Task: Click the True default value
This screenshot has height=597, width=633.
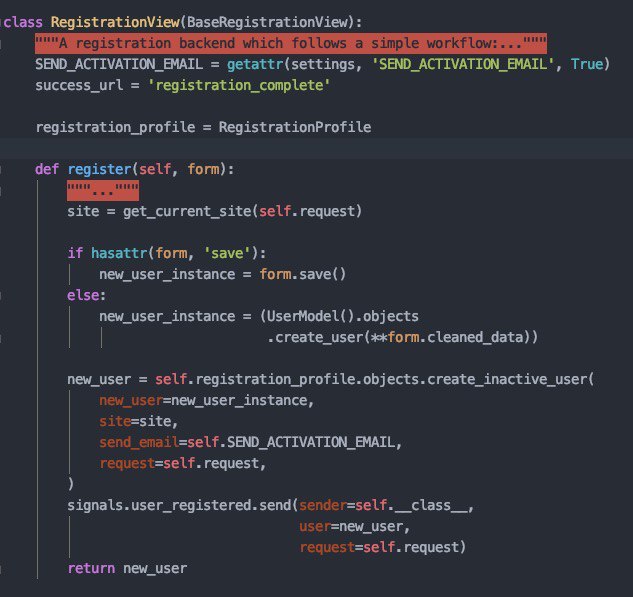Action: coord(587,64)
